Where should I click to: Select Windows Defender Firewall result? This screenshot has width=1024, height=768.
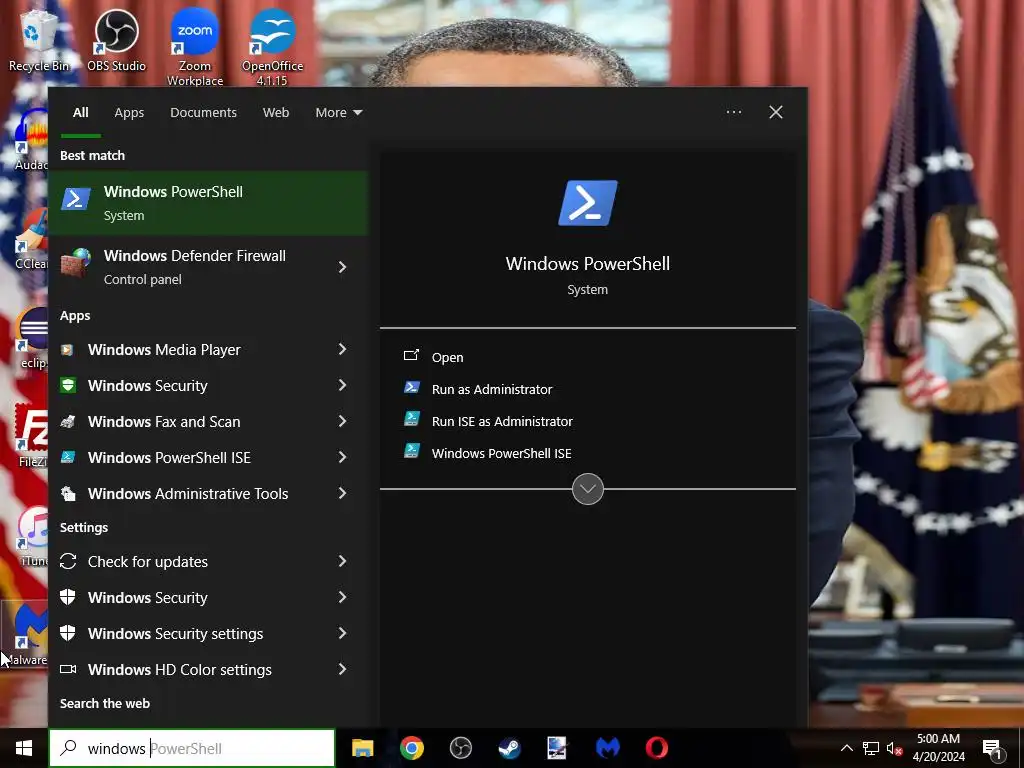208,267
